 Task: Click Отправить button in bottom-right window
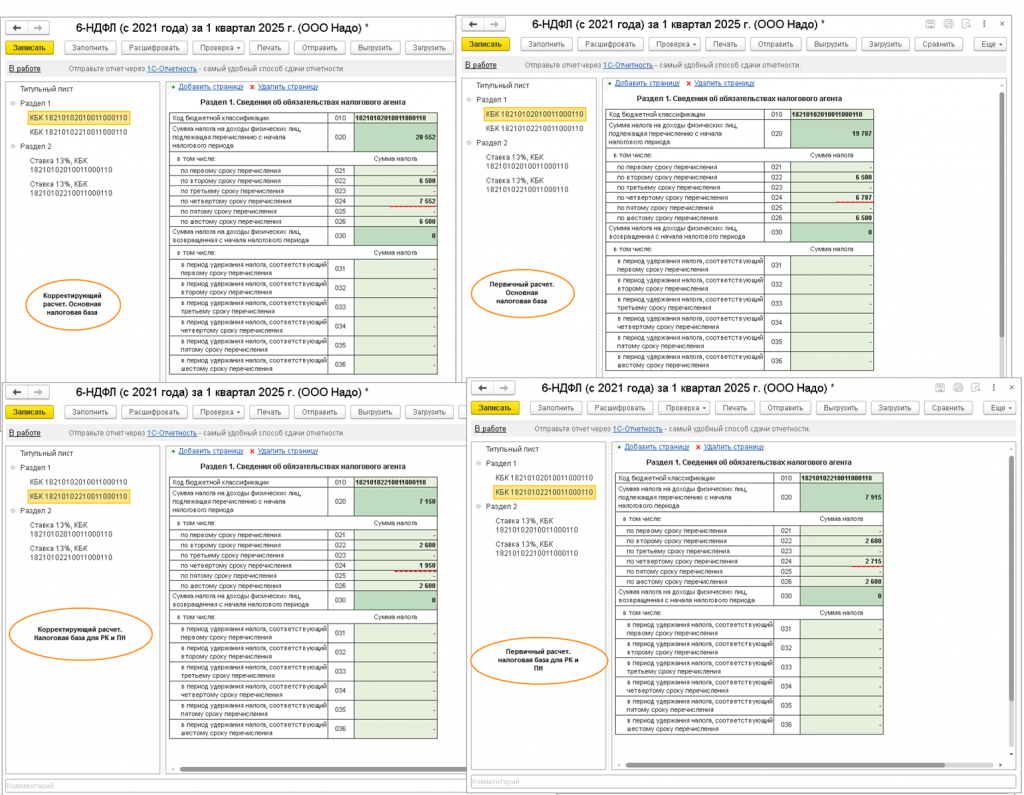click(785, 408)
